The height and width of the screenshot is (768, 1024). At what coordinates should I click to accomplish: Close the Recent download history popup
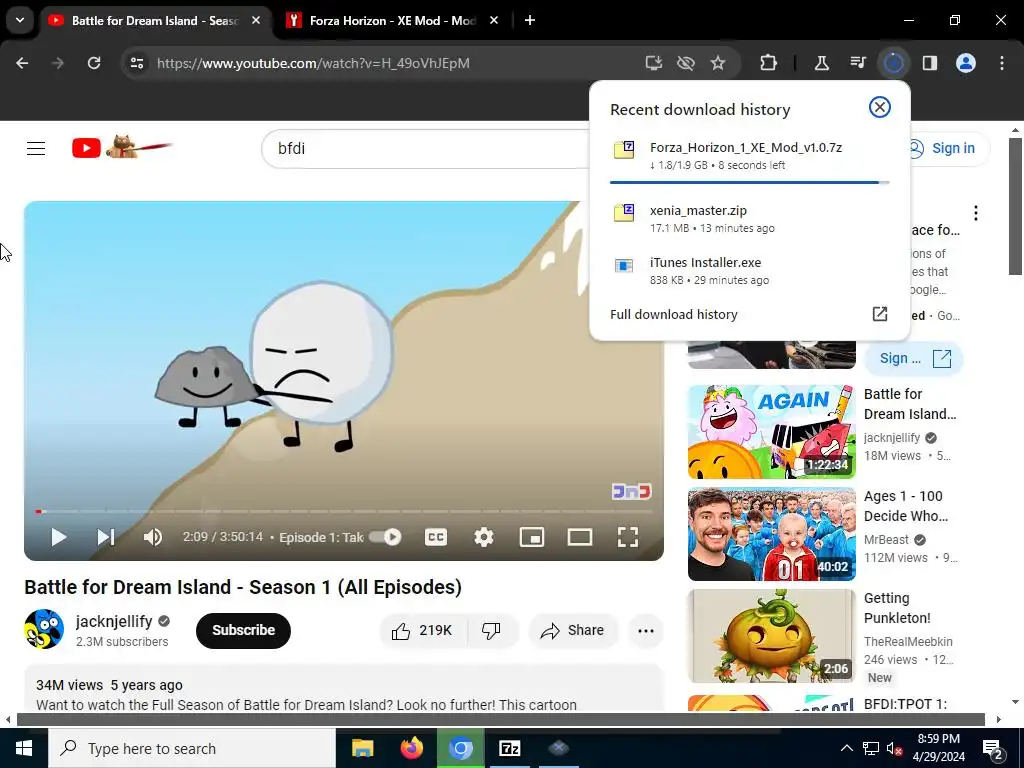[x=880, y=107]
